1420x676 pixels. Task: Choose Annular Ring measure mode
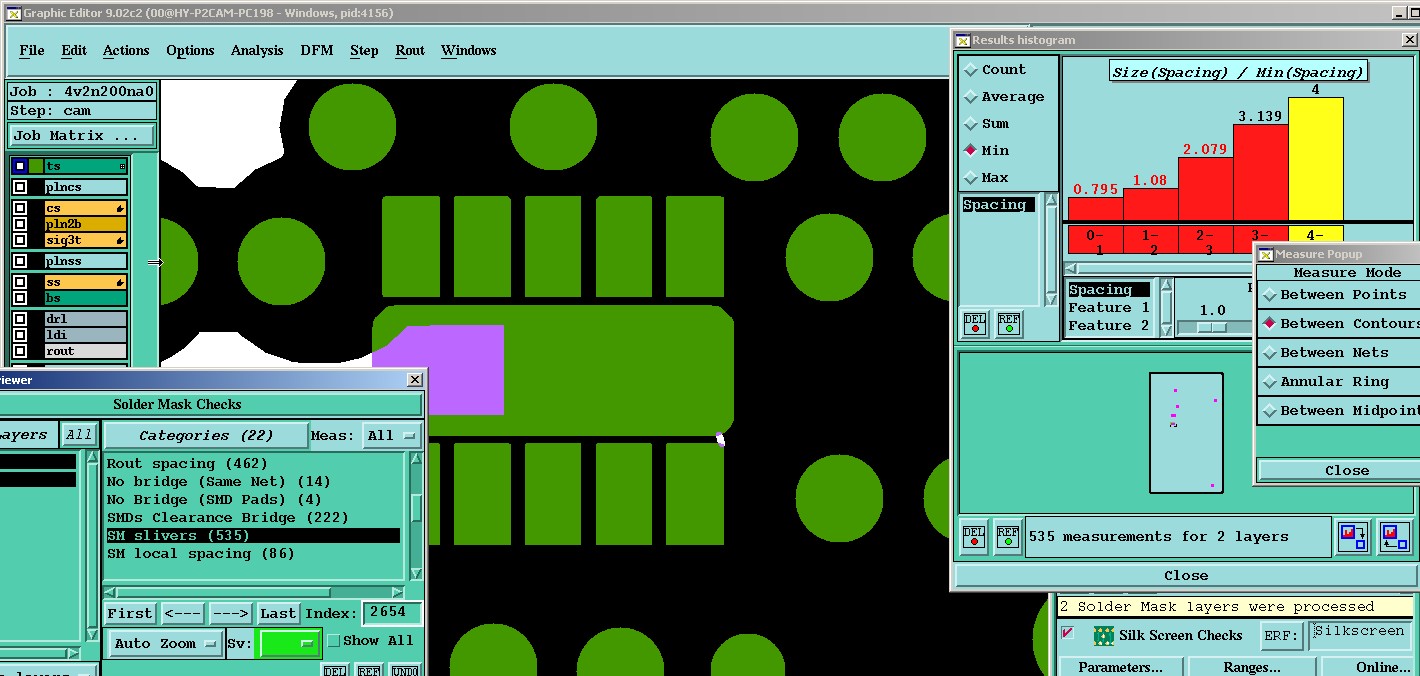coord(1270,382)
